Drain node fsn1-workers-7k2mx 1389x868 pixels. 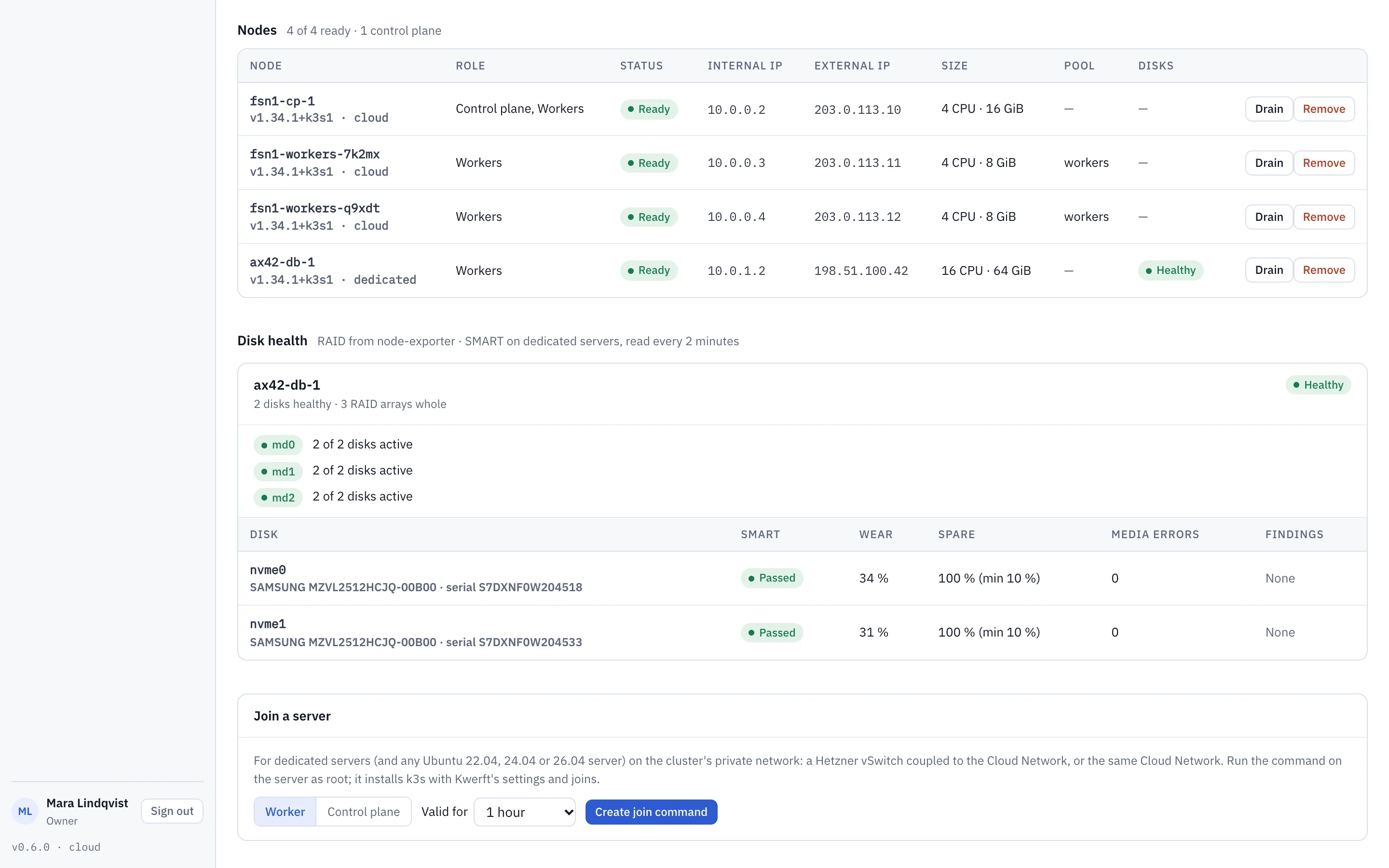[x=1268, y=163]
